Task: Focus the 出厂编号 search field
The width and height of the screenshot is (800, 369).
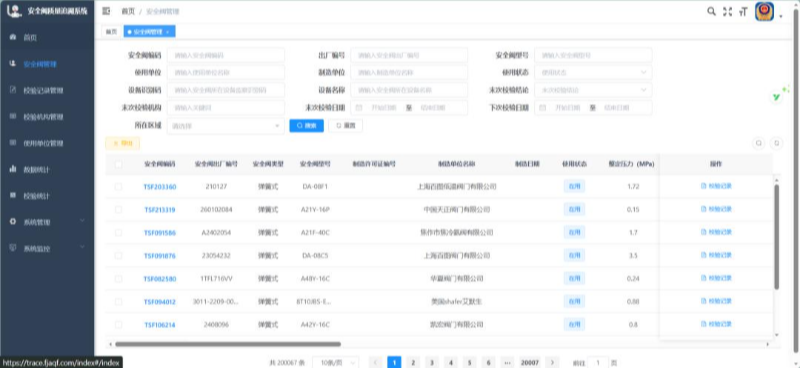Action: point(409,55)
